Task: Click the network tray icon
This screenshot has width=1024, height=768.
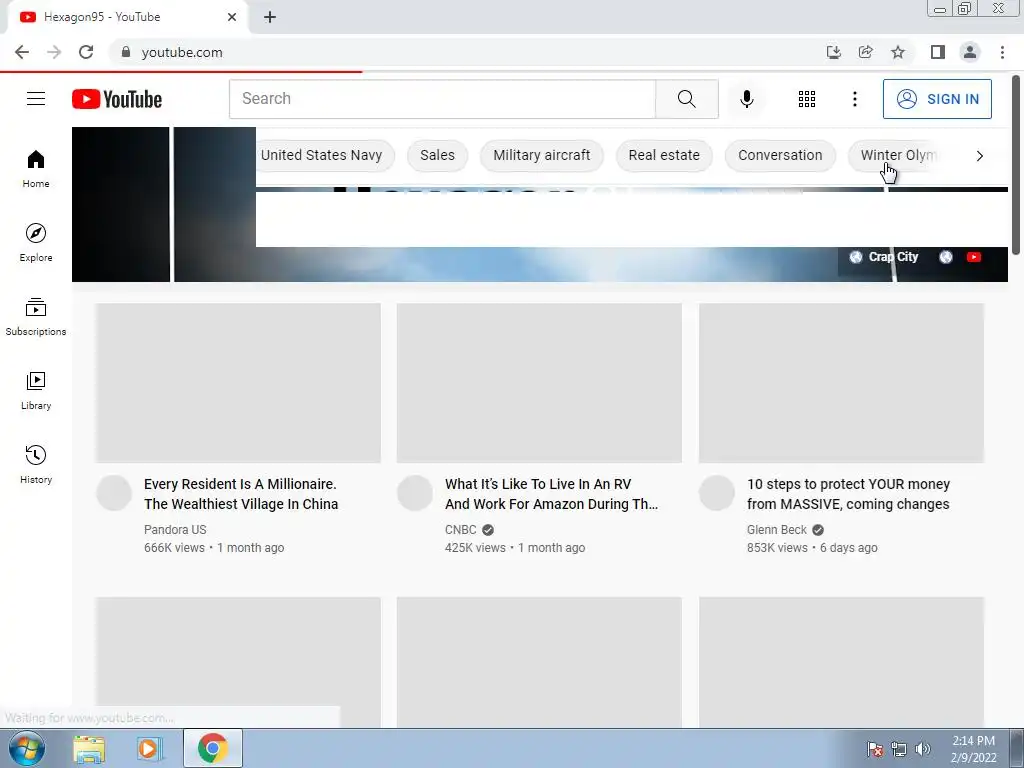Action: (x=899, y=749)
